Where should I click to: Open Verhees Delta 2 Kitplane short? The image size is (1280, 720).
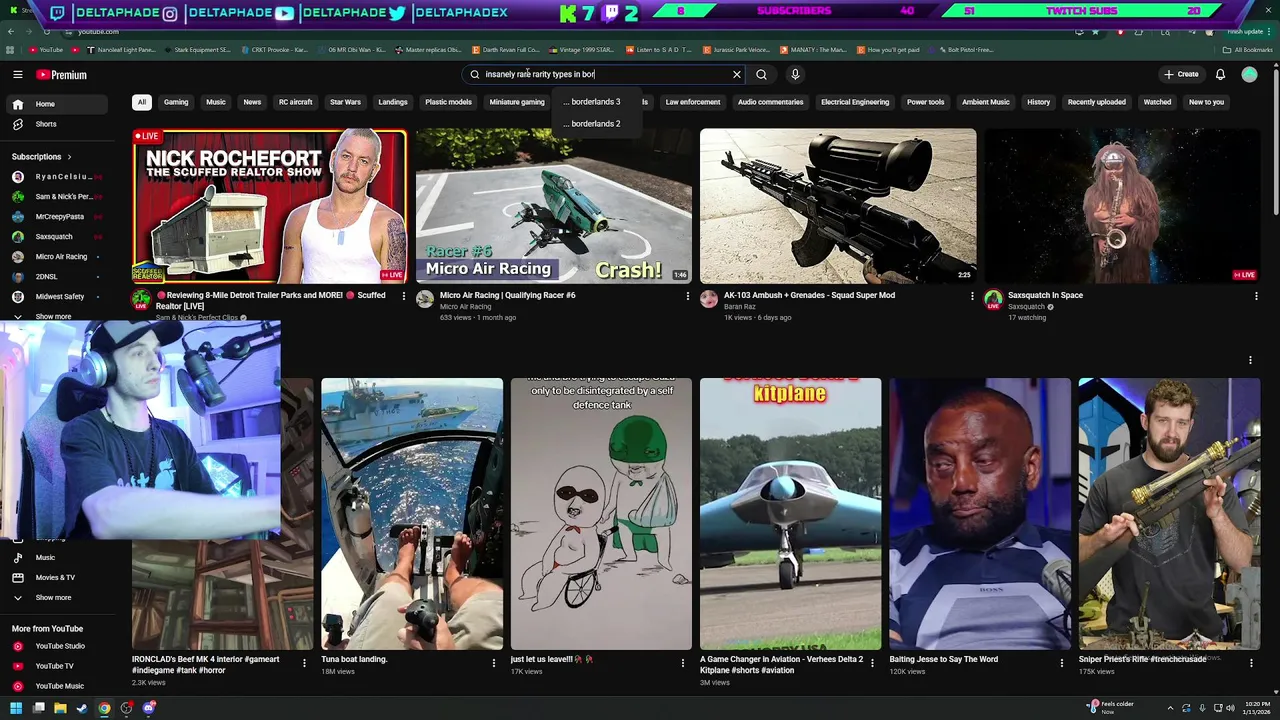pos(791,514)
